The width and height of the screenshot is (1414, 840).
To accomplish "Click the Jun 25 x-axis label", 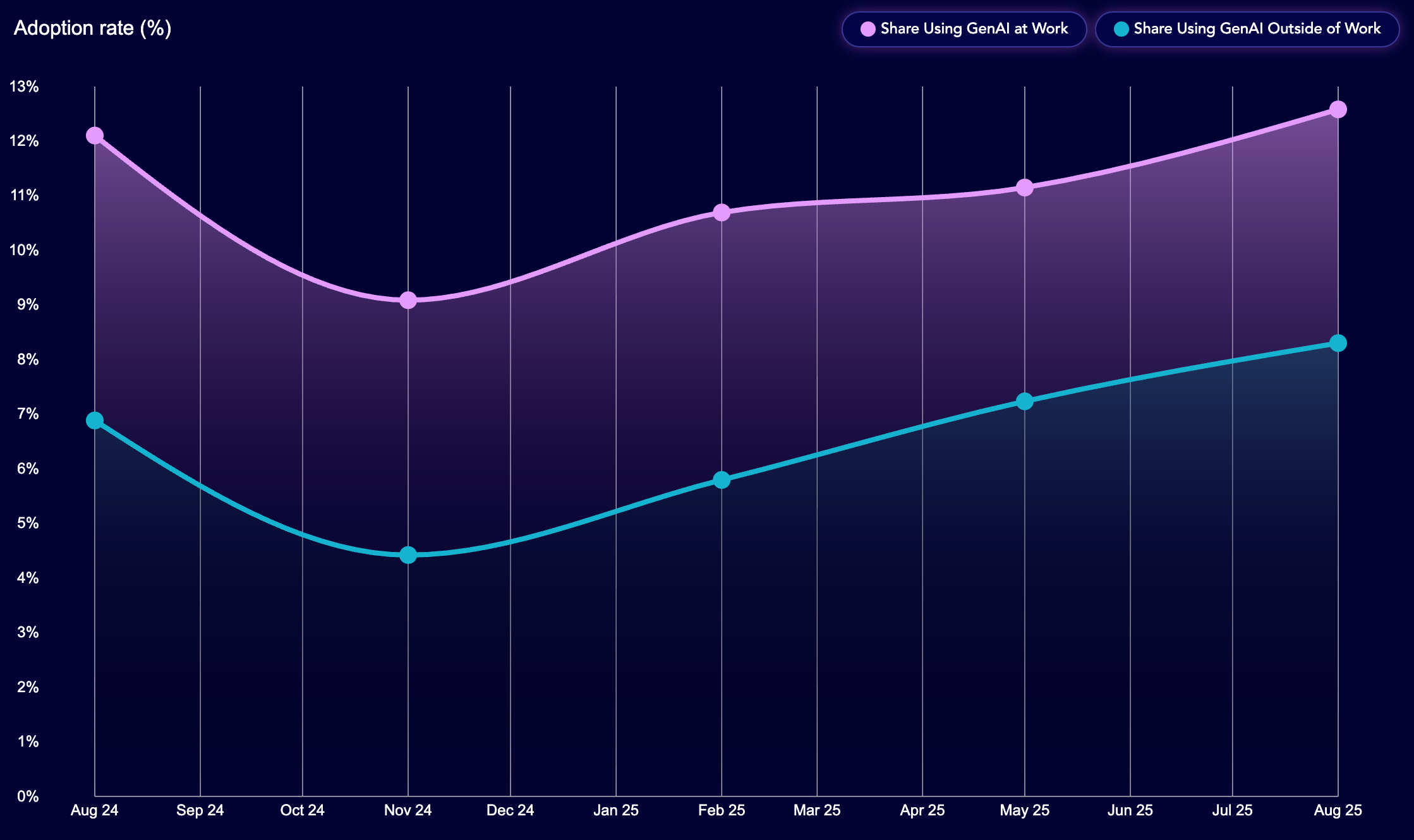I will point(1130,810).
